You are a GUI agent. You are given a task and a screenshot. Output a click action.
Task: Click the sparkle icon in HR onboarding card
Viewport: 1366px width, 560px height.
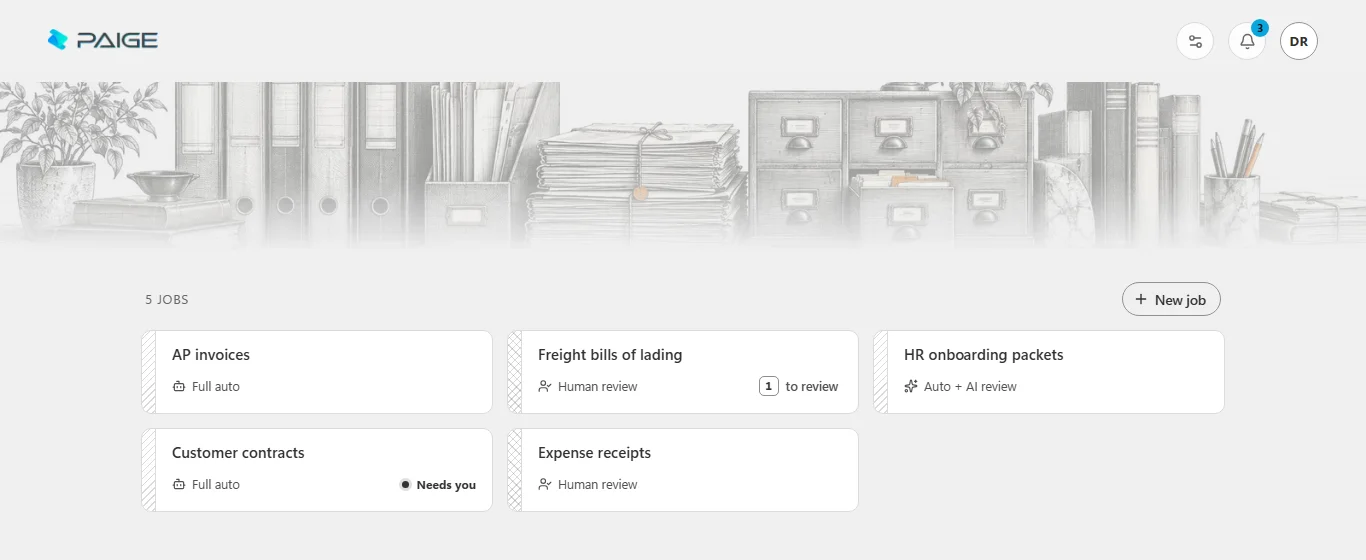pos(911,386)
